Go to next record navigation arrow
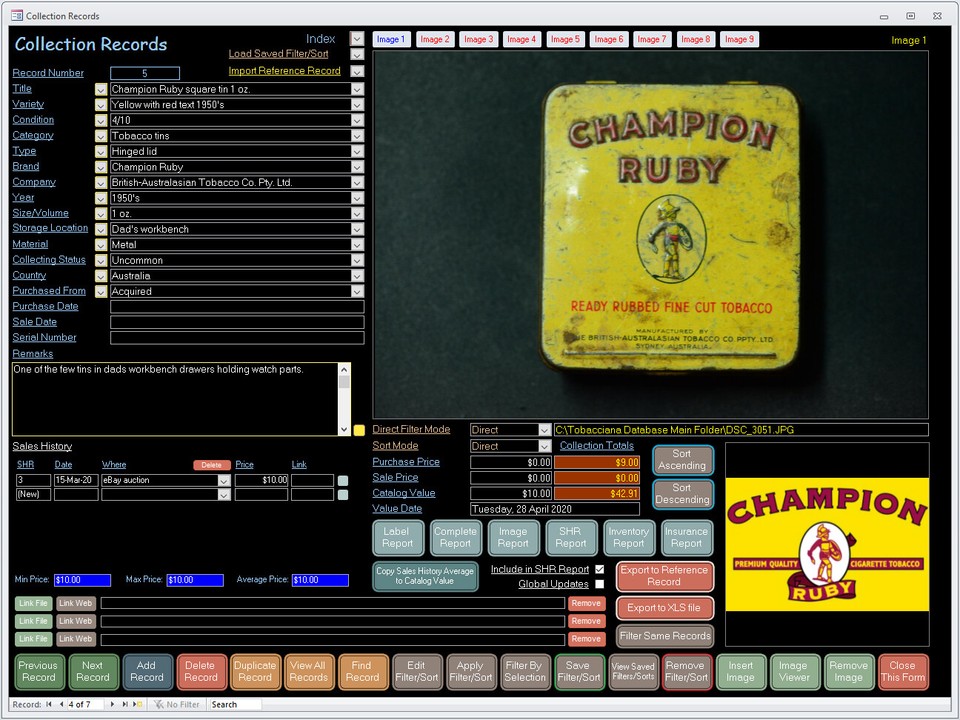This screenshot has height=720, width=960. tap(112, 705)
